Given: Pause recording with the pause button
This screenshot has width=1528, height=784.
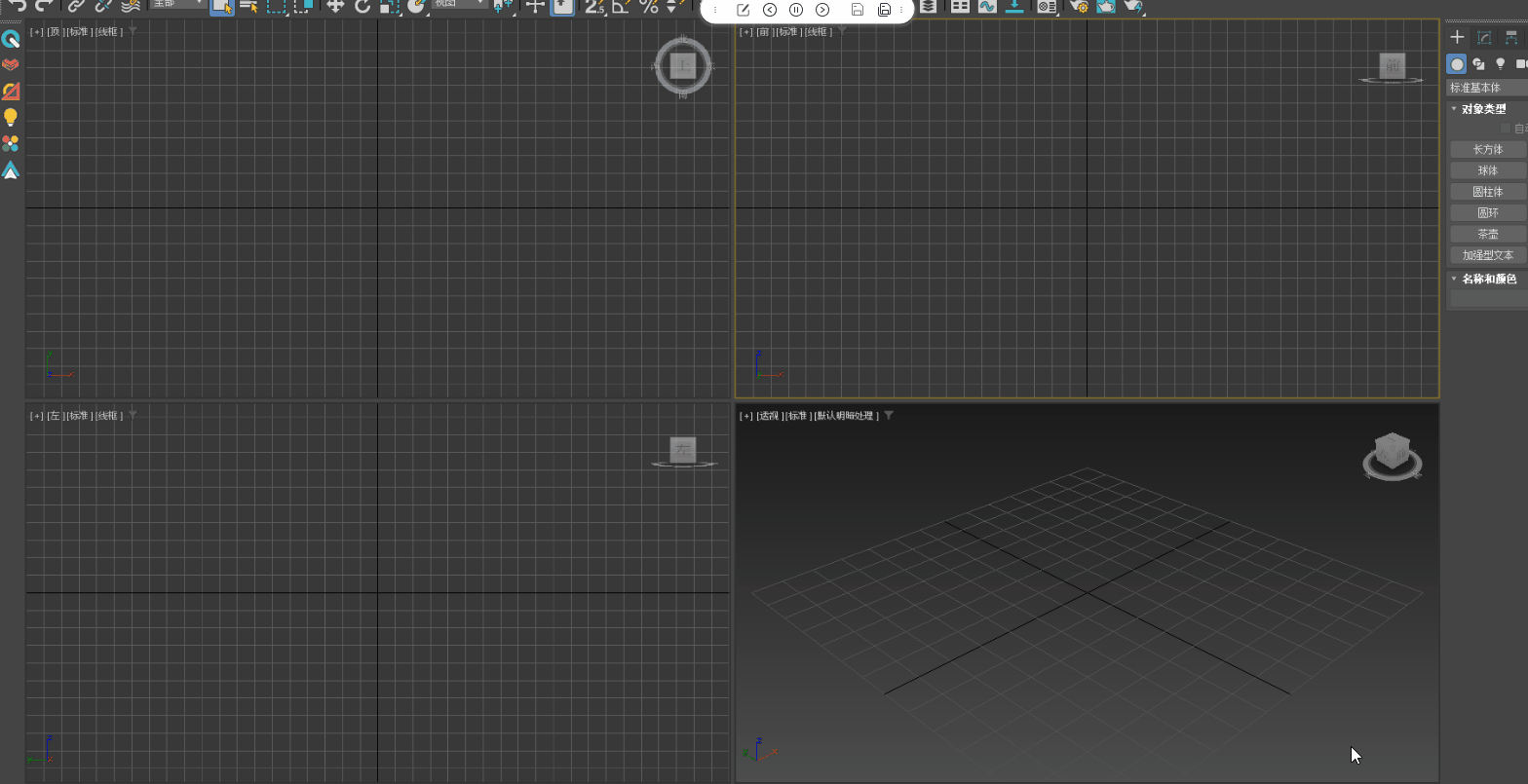Looking at the screenshot, I should point(796,10).
